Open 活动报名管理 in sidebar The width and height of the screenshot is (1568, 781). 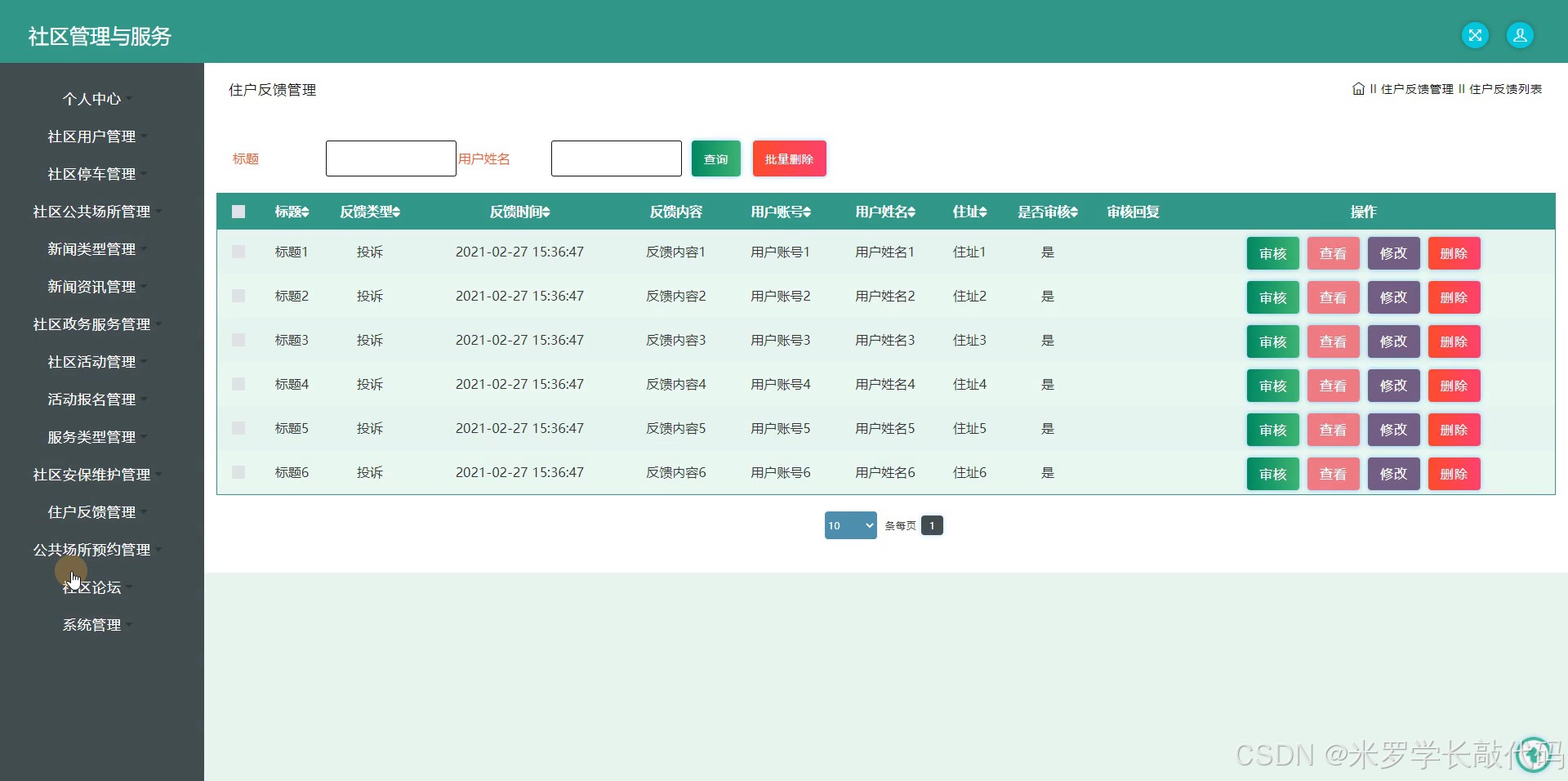97,399
